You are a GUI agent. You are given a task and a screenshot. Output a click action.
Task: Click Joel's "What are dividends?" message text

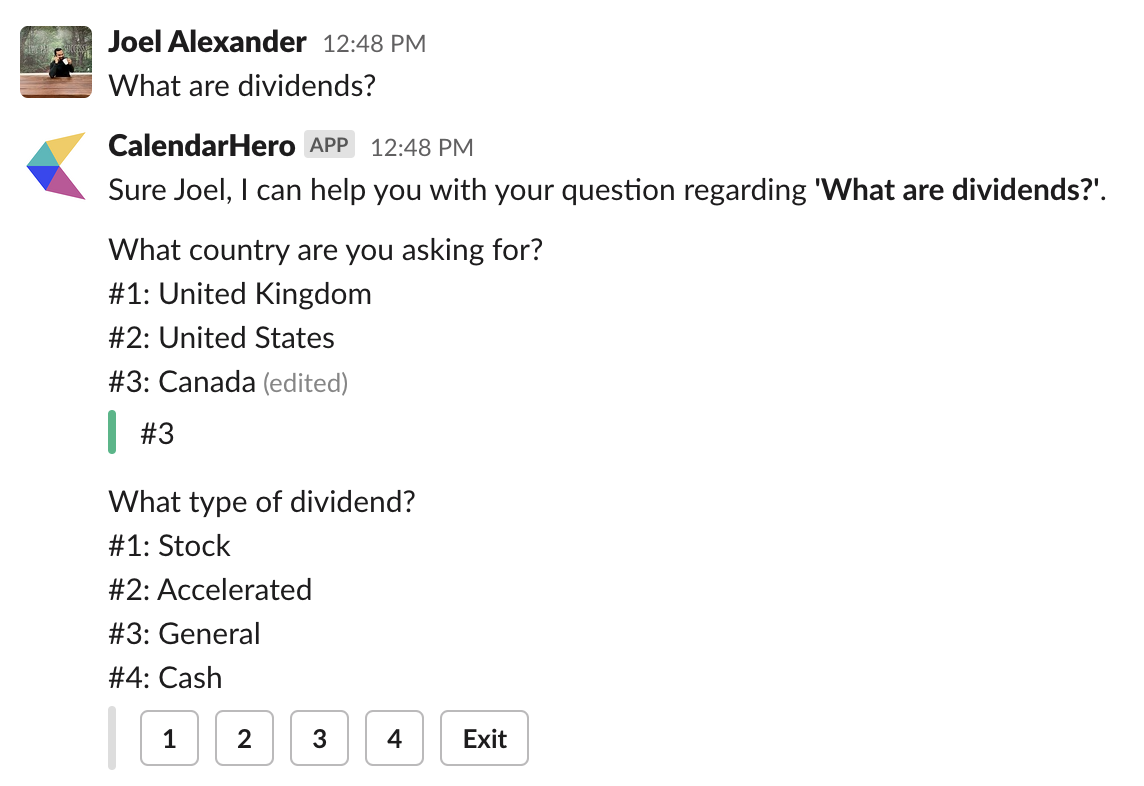242,86
